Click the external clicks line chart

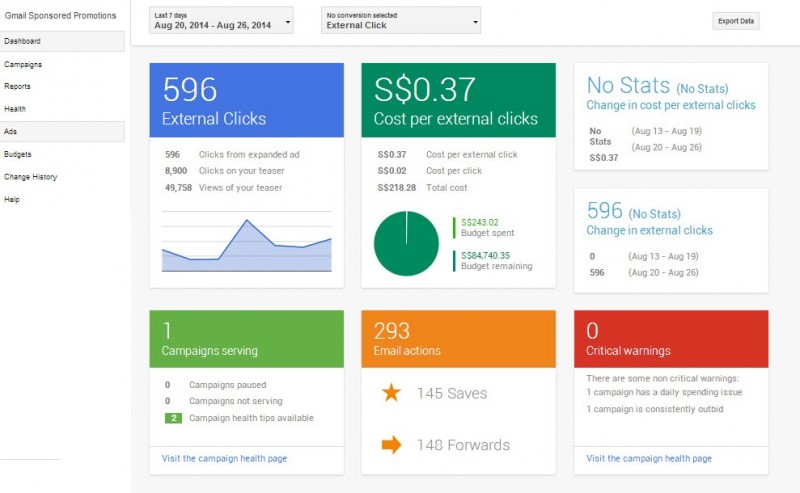[x=246, y=241]
